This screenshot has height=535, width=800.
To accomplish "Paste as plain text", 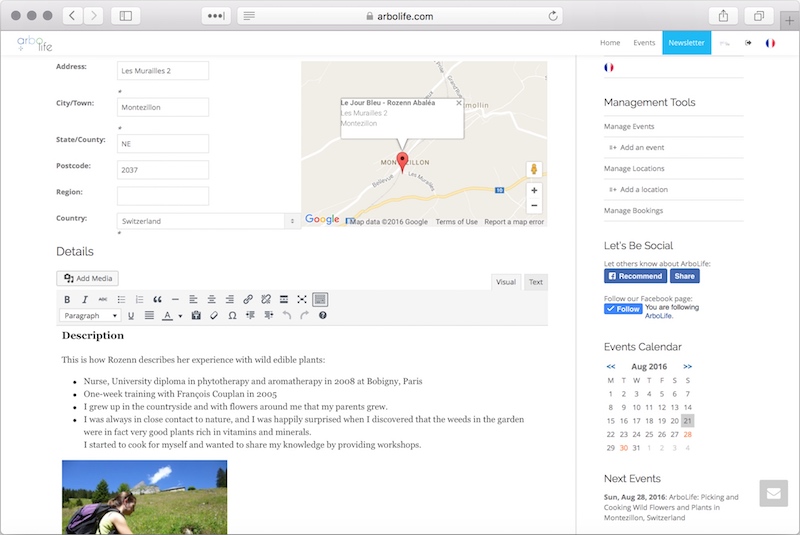I will [196, 316].
